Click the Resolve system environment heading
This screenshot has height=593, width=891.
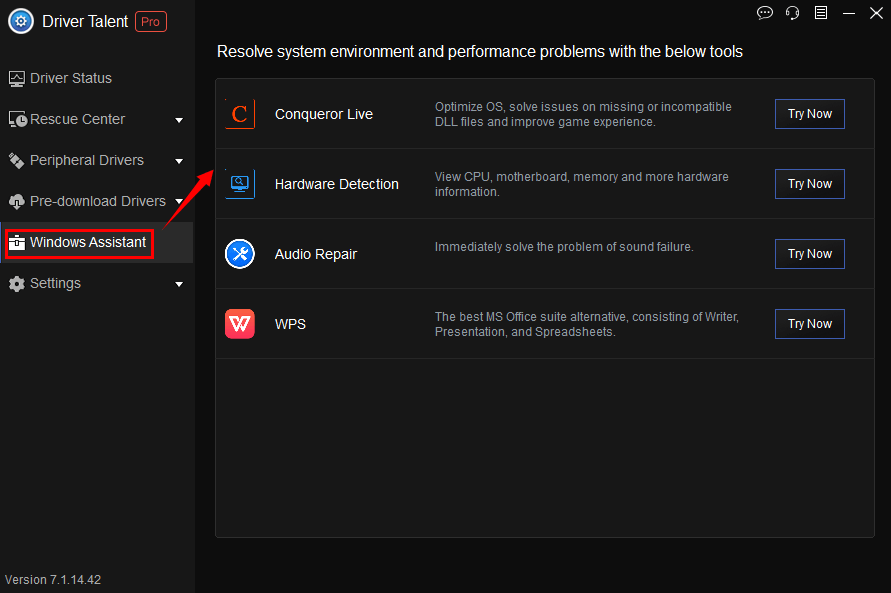pyautogui.click(x=480, y=52)
